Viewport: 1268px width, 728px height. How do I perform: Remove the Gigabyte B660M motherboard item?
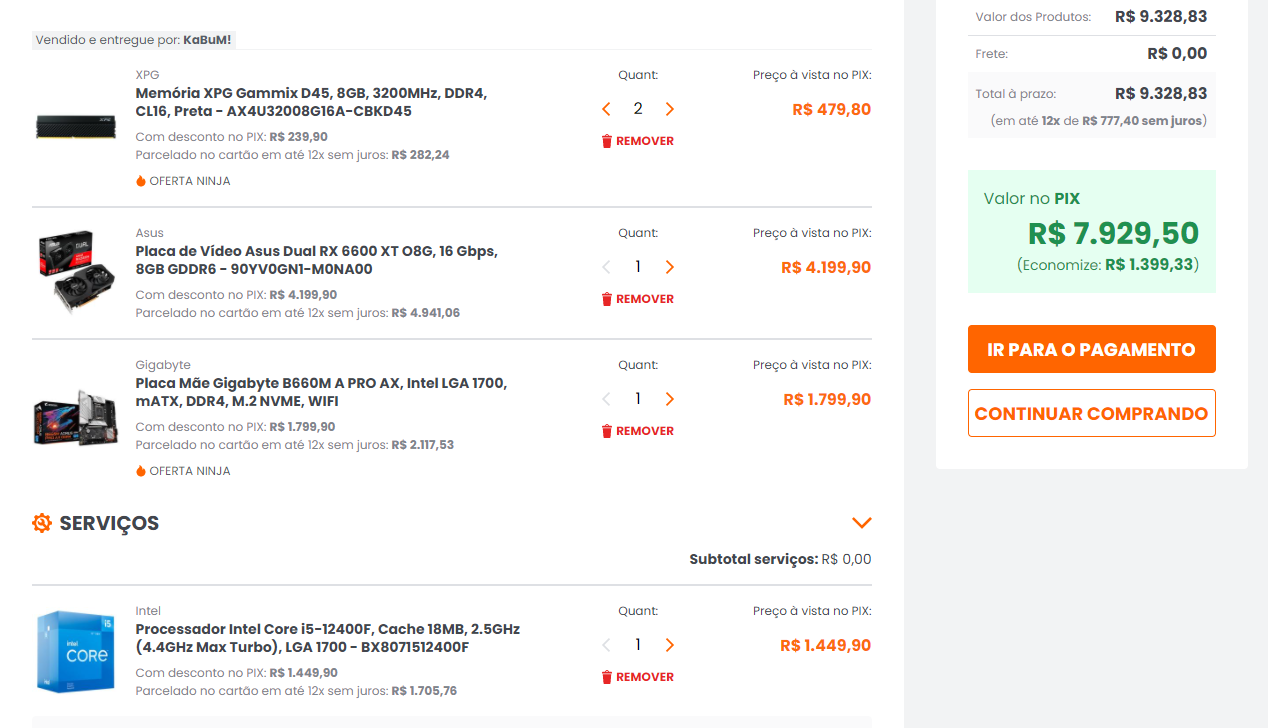638,431
